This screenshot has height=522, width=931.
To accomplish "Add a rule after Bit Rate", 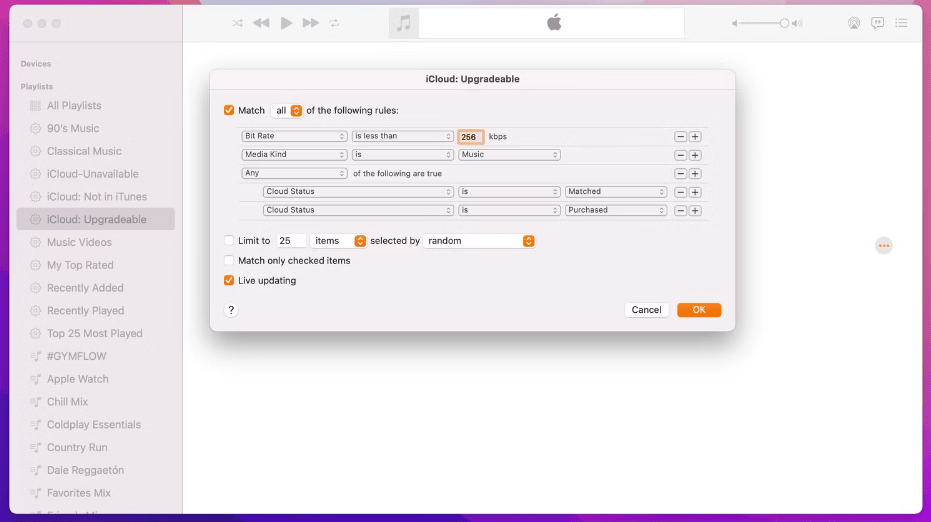I will 695,137.
